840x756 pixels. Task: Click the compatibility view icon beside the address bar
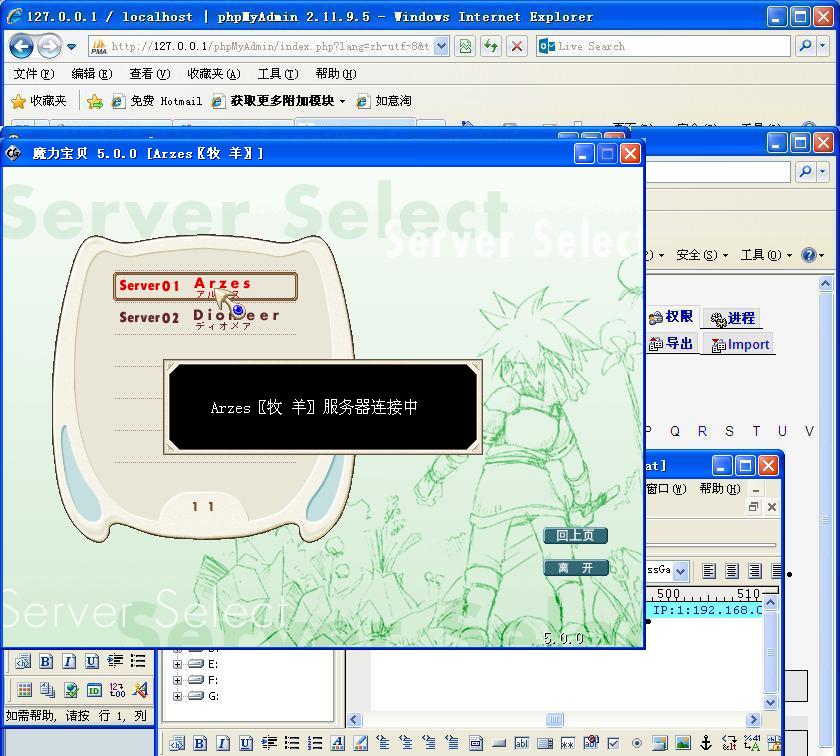(466, 47)
